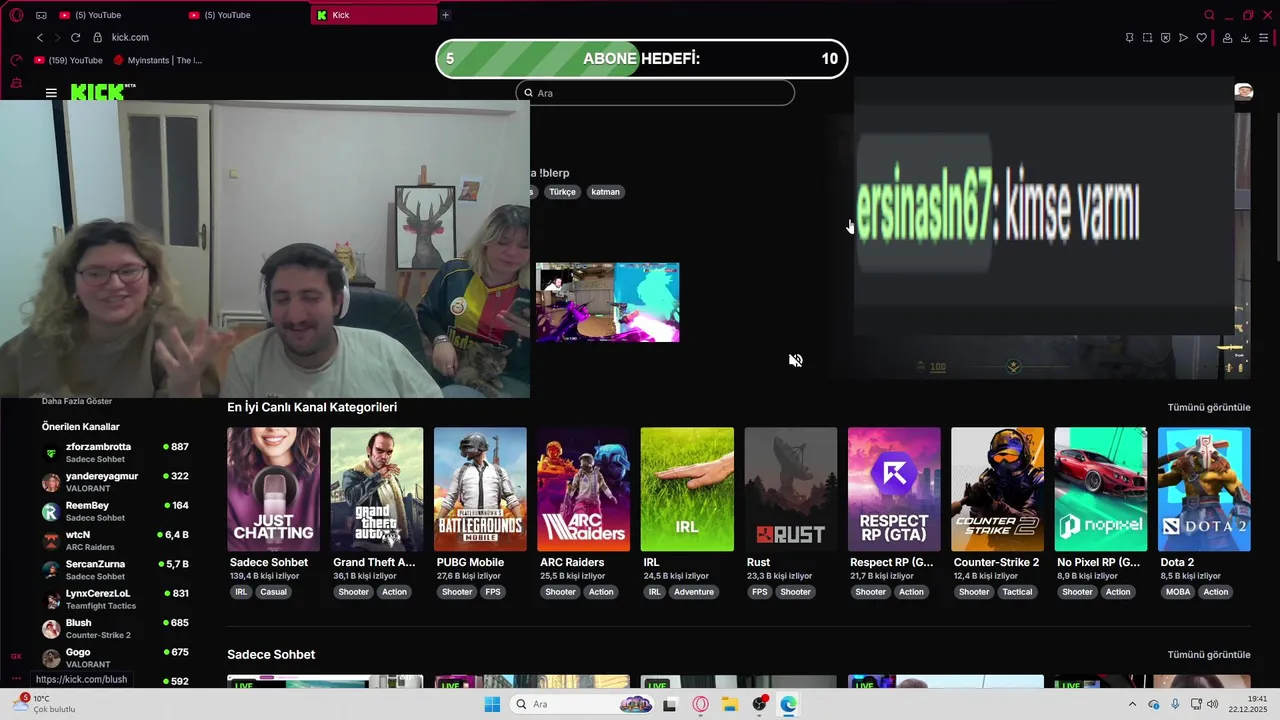Open the ad blocker shield icon

point(1166,38)
